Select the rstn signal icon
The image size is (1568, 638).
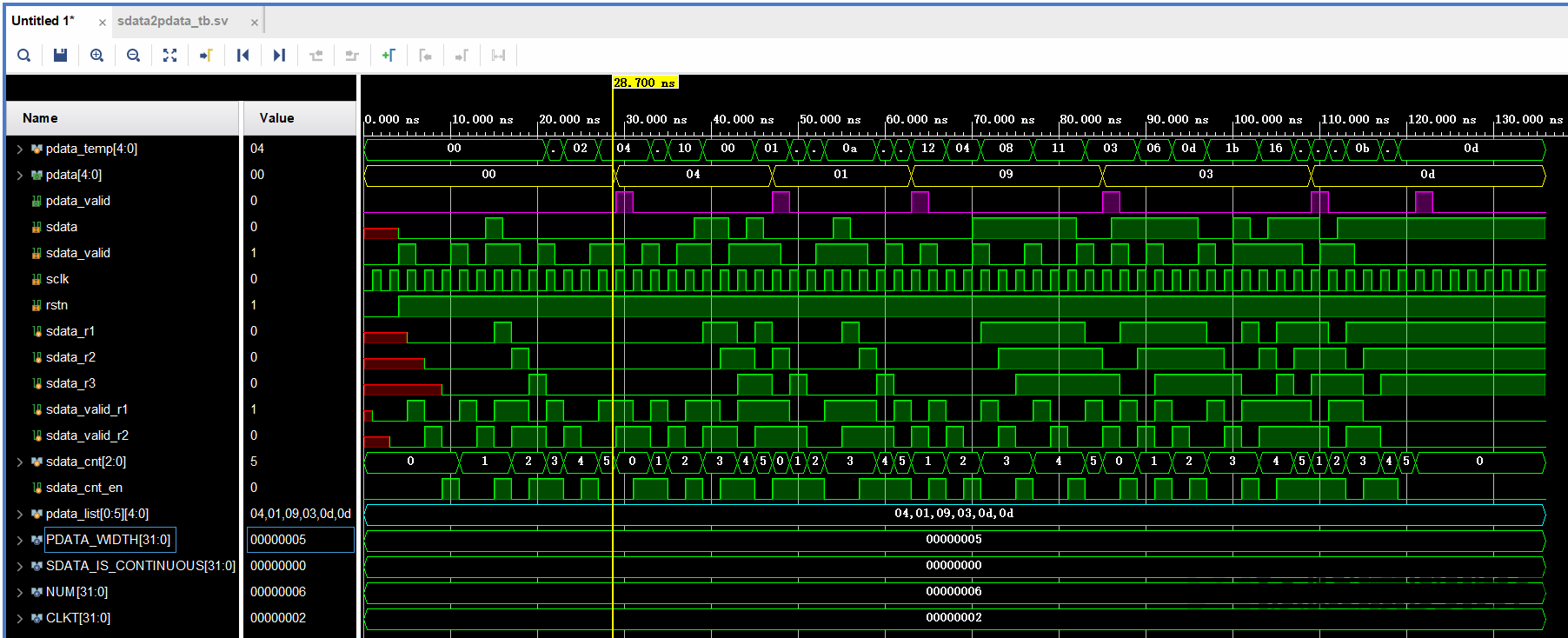click(37, 305)
